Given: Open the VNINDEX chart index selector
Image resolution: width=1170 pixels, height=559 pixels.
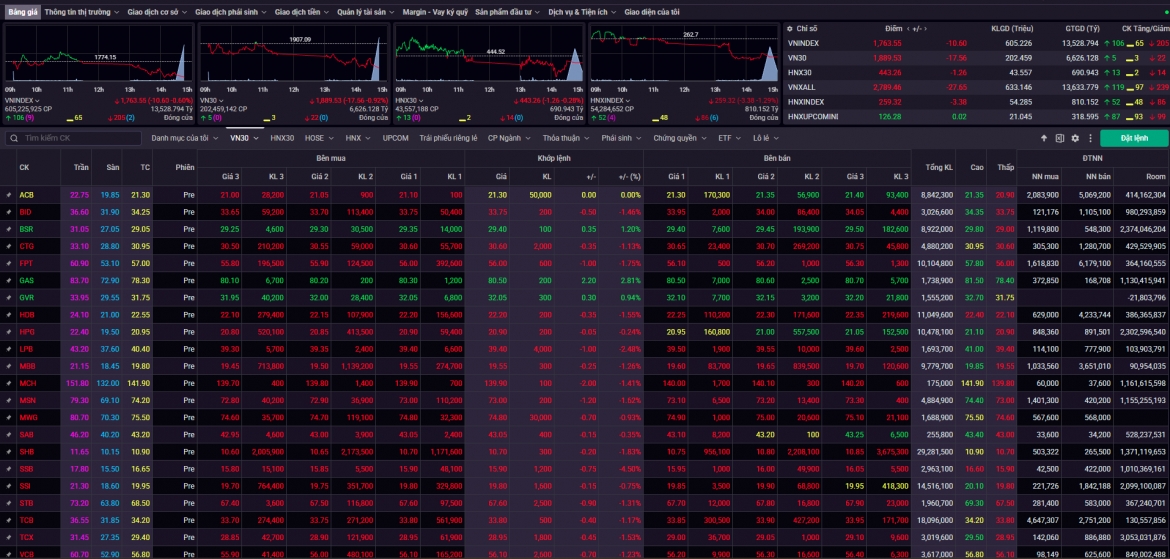Looking at the screenshot, I should click(x=22, y=100).
